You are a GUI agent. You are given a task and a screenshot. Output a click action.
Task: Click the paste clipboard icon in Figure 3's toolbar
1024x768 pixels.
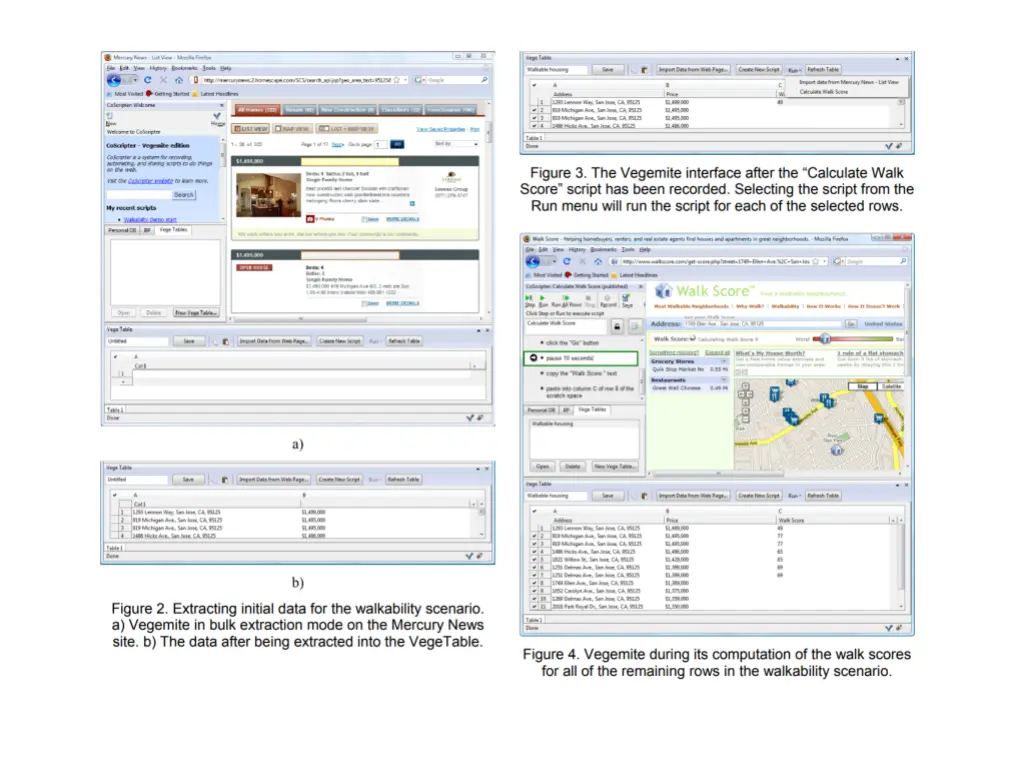[644, 70]
